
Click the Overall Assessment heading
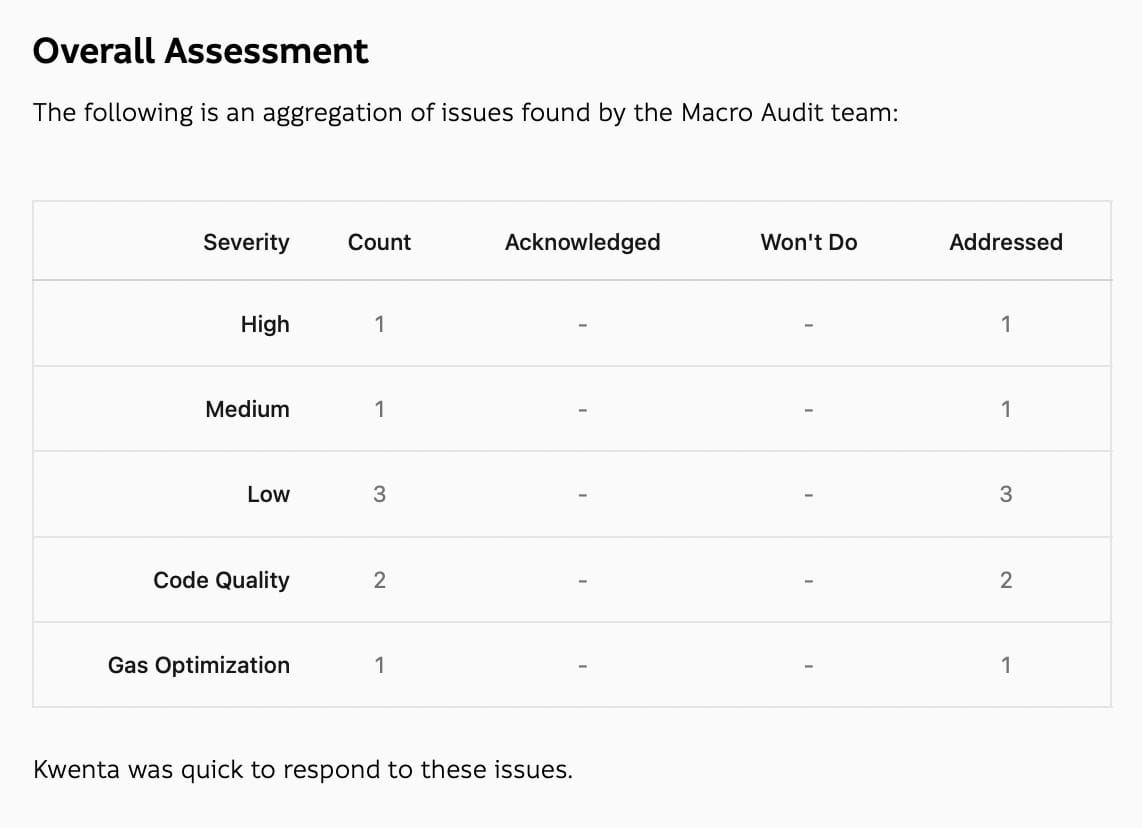pyautogui.click(x=200, y=51)
